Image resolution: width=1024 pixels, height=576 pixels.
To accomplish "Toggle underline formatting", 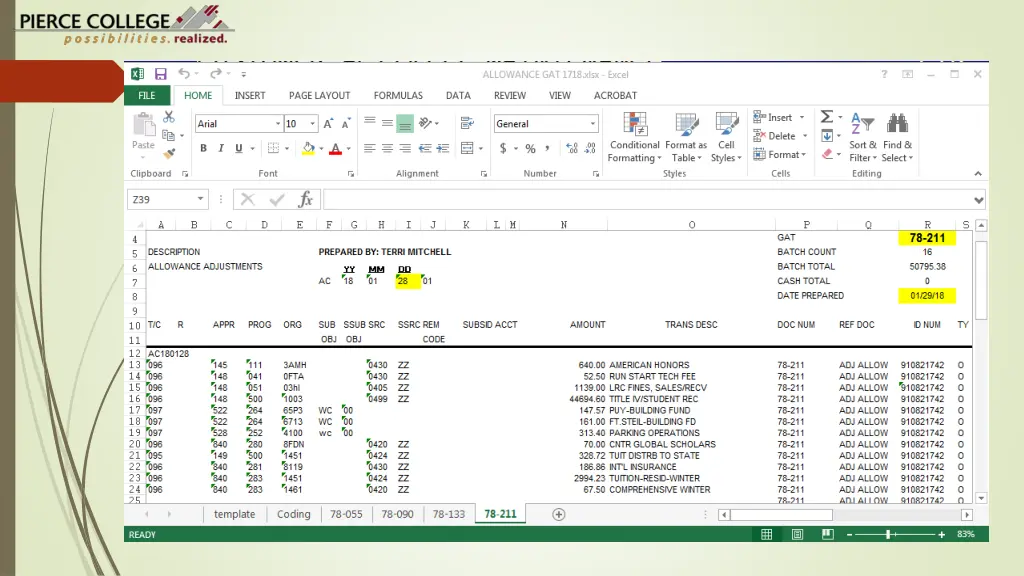I will click(238, 148).
